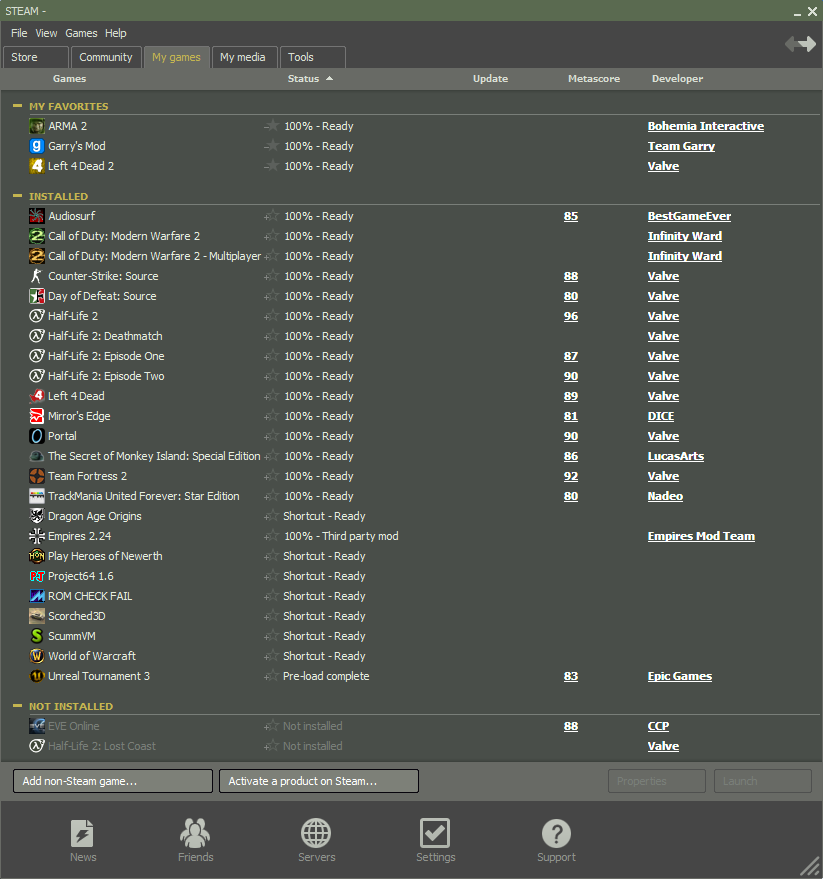Sort list by Status column header
The width and height of the screenshot is (823, 879).
(310, 78)
